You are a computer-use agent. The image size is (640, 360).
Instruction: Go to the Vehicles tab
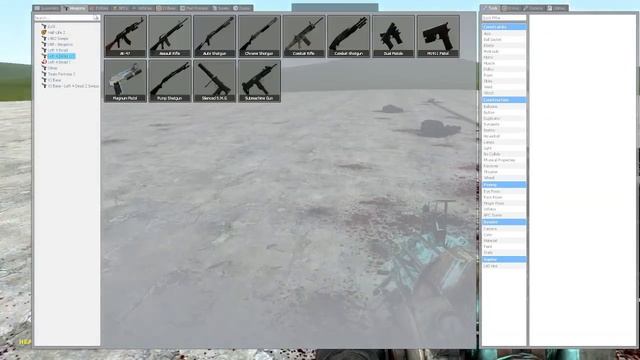(142, 8)
